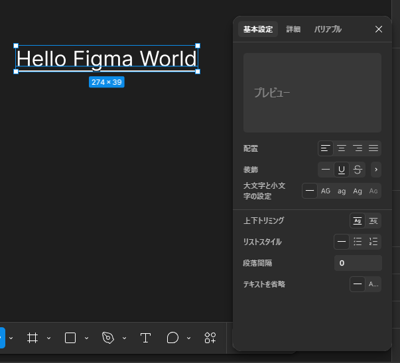
Task: Select the Frame tool in the bottom toolbar
Action: 32,338
